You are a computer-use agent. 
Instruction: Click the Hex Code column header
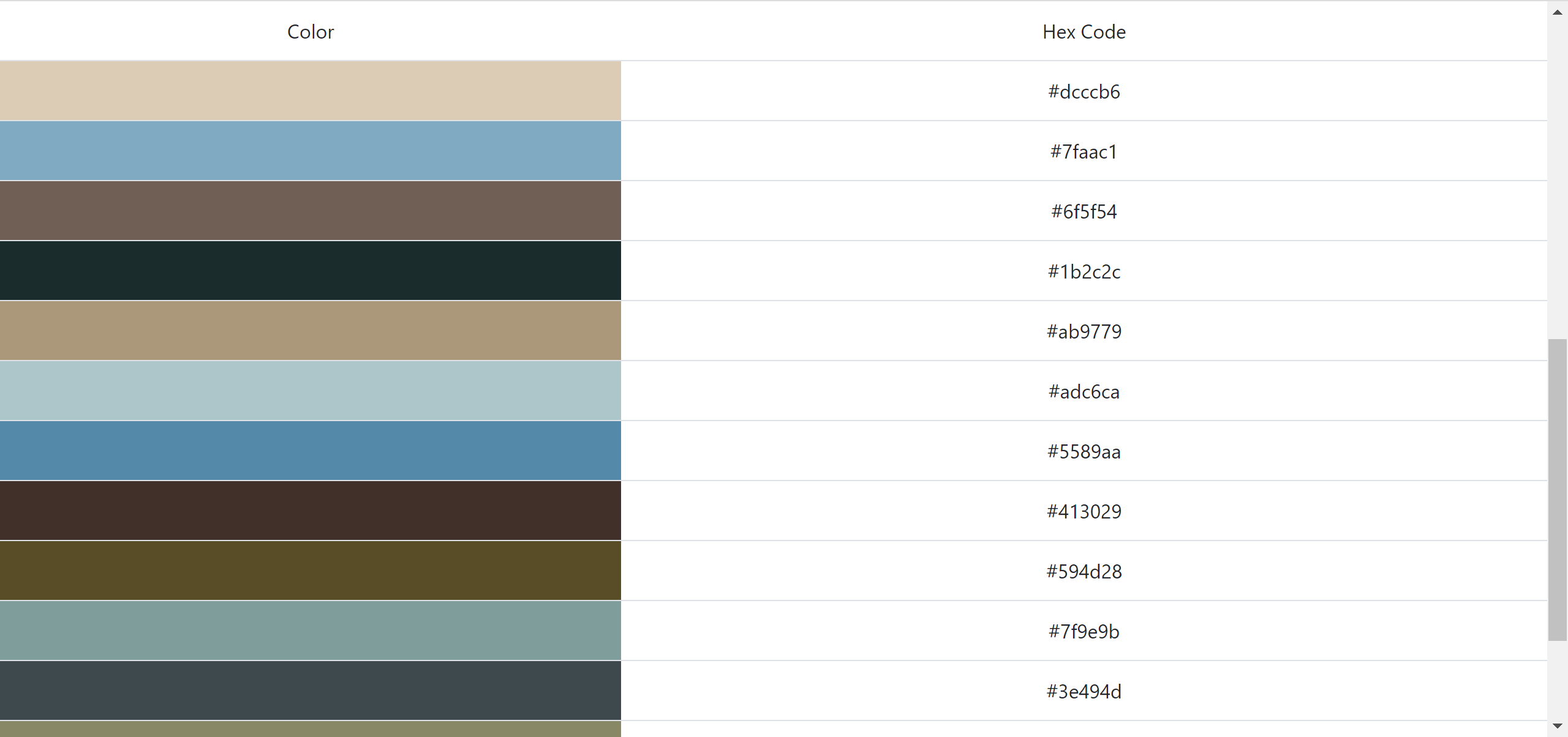tap(1084, 31)
